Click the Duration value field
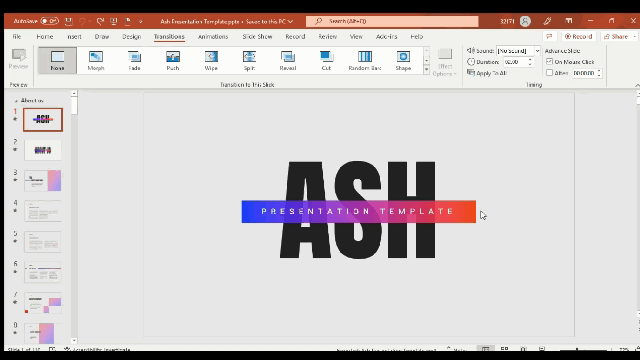Screen dimensions: 640x360 click(515, 62)
